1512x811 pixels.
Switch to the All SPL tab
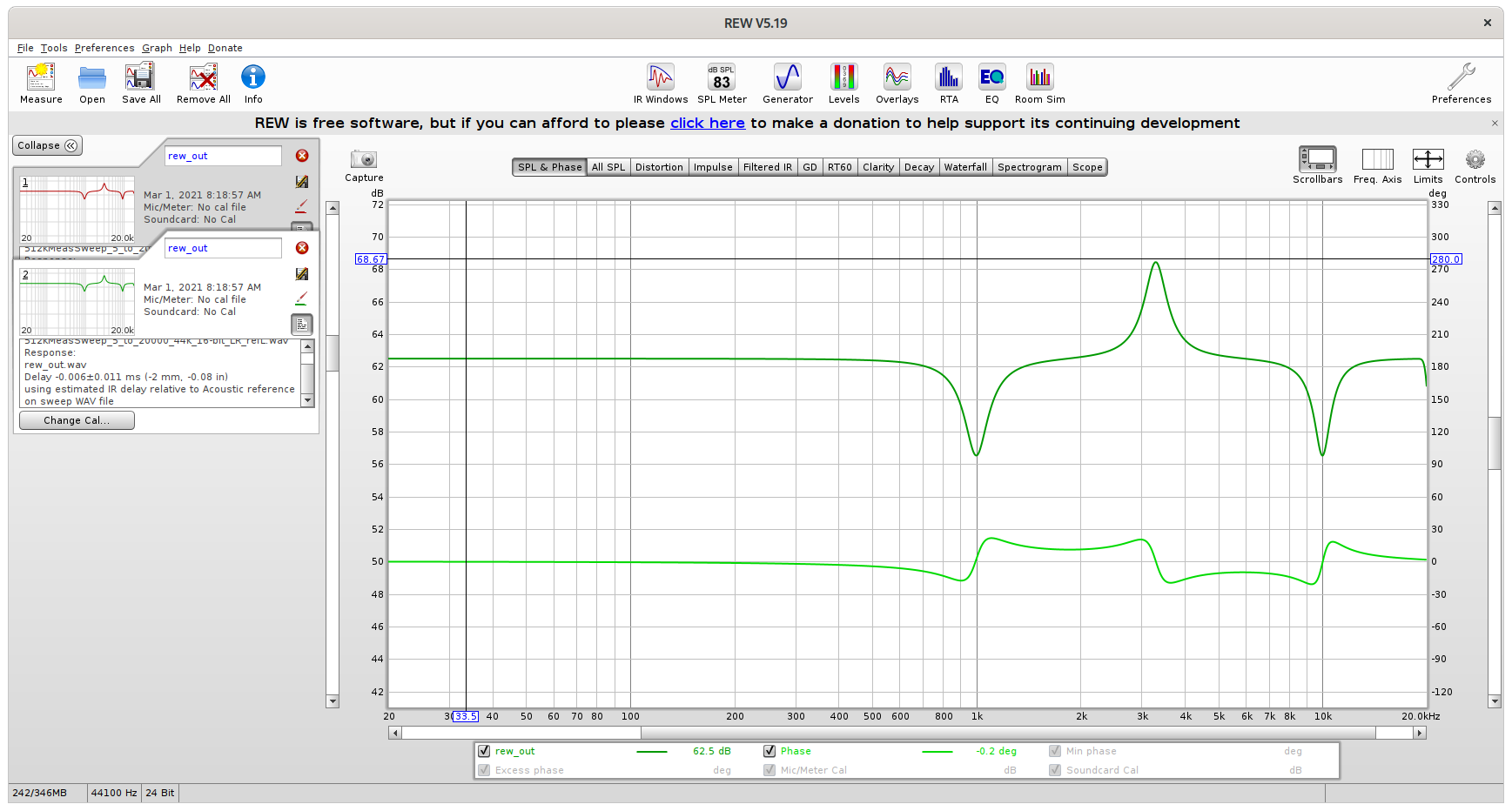pyautogui.click(x=608, y=167)
